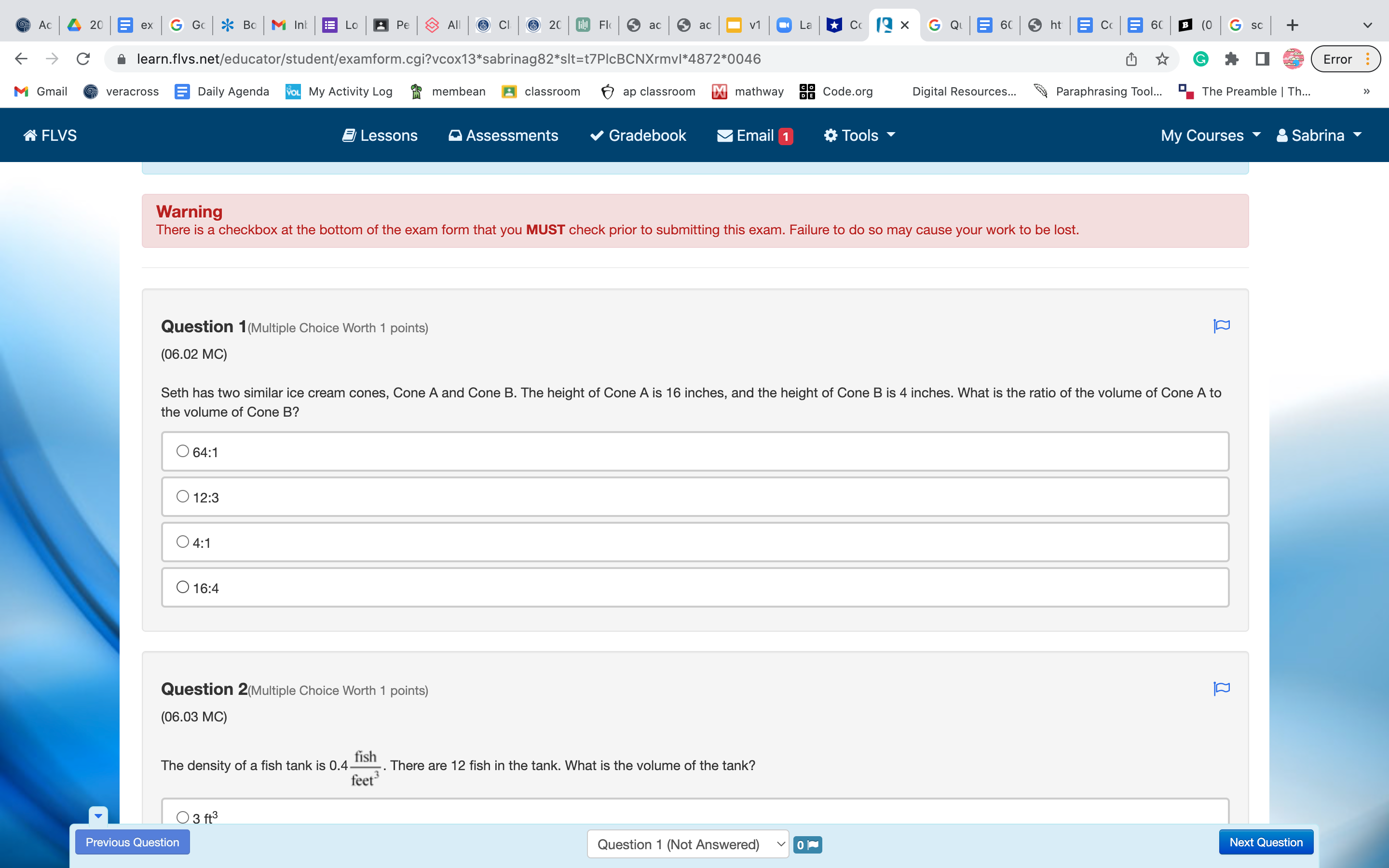Flag Question 1 with flag icon
This screenshot has height=868, width=1389.
[x=1221, y=326]
